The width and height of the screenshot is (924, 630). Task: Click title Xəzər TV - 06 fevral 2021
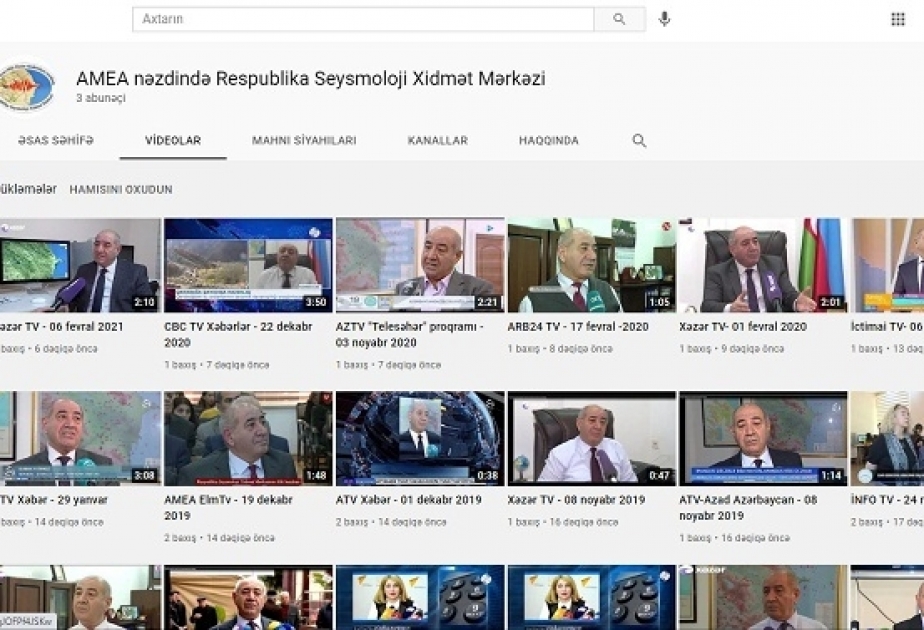(x=61, y=326)
